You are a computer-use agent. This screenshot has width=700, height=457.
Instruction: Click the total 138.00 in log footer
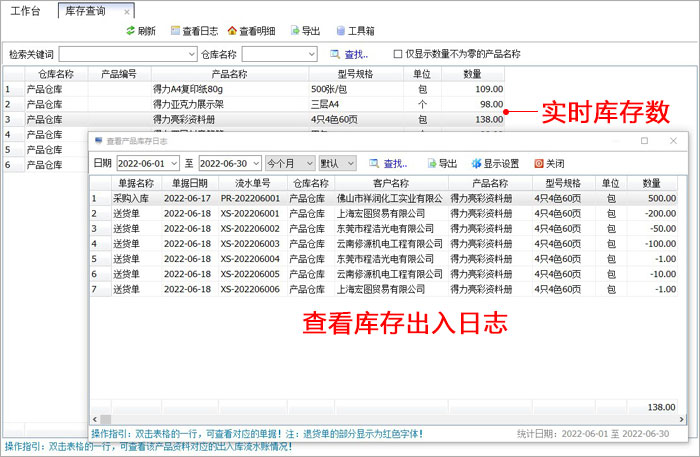click(x=662, y=407)
